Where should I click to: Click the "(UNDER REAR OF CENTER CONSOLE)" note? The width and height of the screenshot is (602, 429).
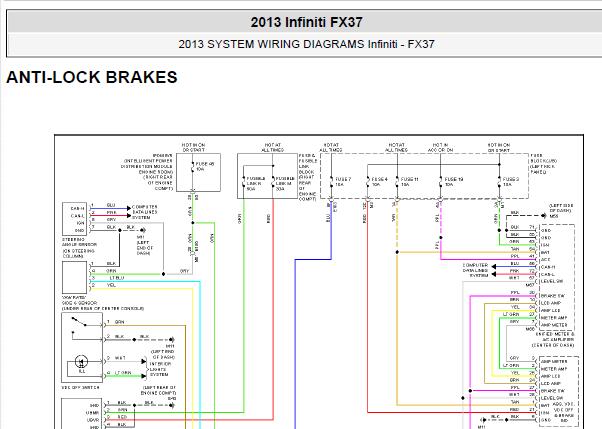click(x=103, y=308)
